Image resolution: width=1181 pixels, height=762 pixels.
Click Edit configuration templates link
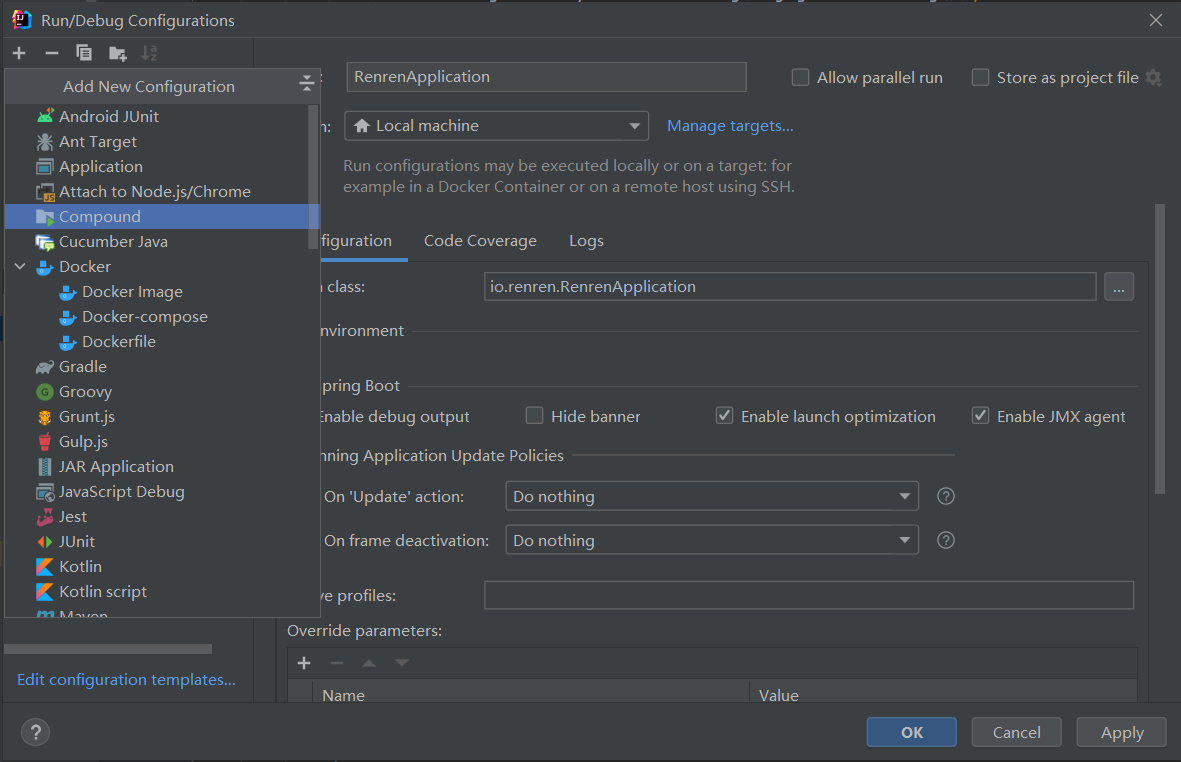[127, 679]
